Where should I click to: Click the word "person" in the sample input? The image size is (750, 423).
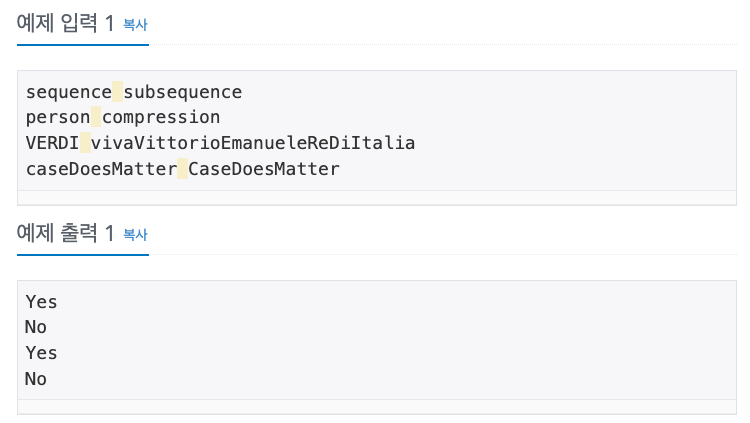coord(58,117)
